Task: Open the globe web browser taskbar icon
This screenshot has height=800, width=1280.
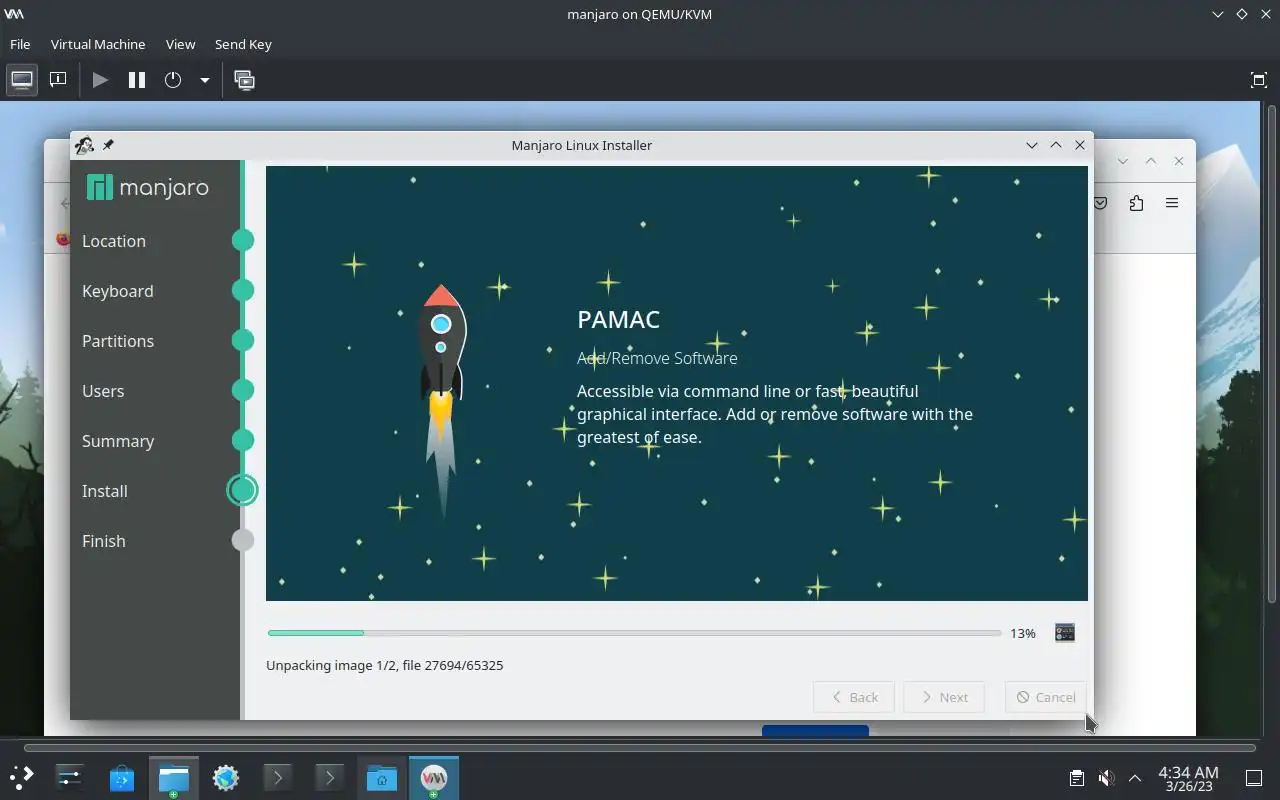Action: [225, 777]
